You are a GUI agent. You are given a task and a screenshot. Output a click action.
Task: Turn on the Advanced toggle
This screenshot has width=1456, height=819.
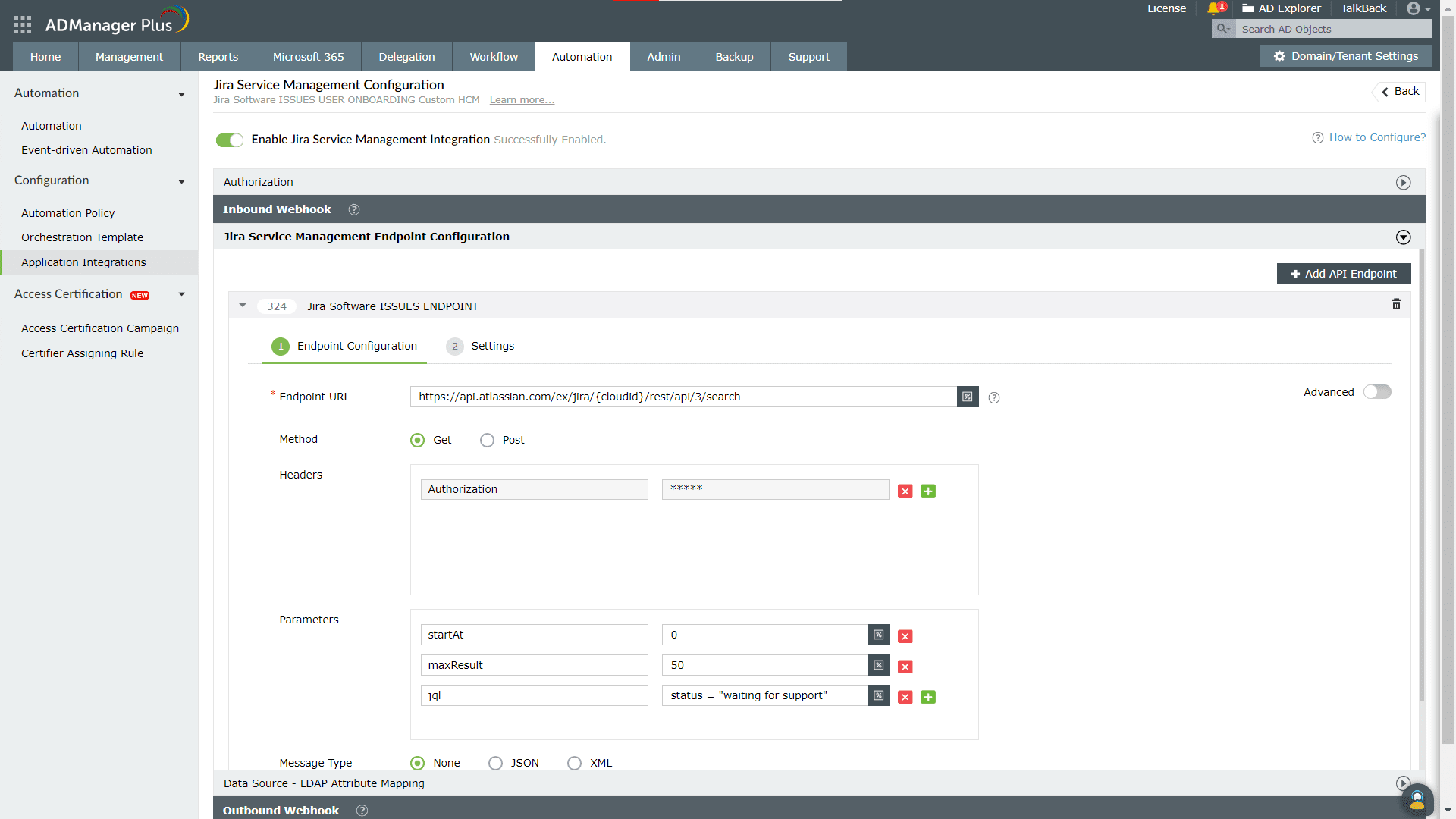coord(1376,392)
